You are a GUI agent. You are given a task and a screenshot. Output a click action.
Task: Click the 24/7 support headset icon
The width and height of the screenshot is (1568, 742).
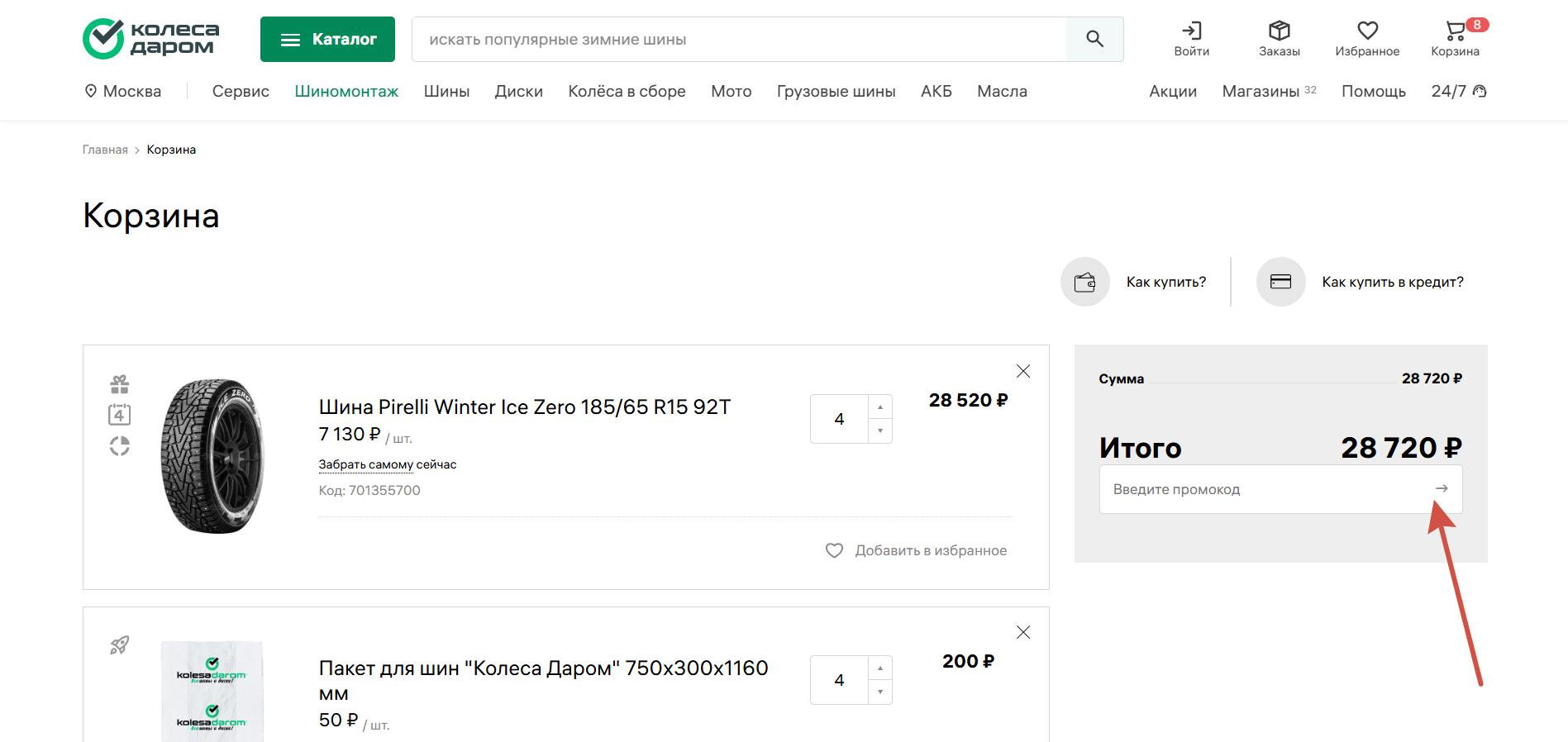pyautogui.click(x=1480, y=91)
